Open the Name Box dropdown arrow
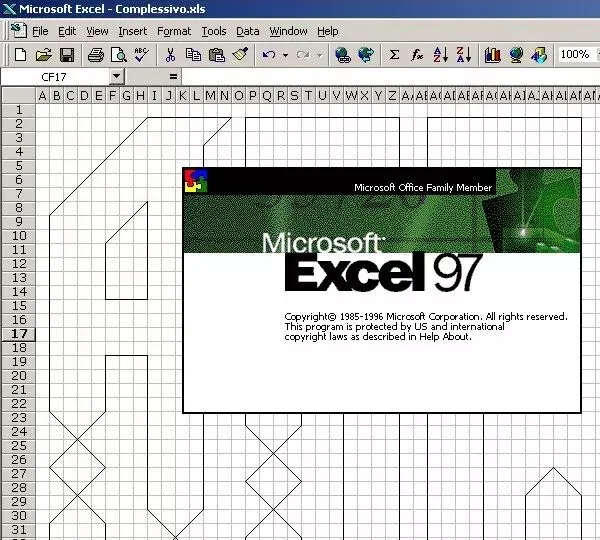This screenshot has width=600, height=540. [x=116, y=77]
